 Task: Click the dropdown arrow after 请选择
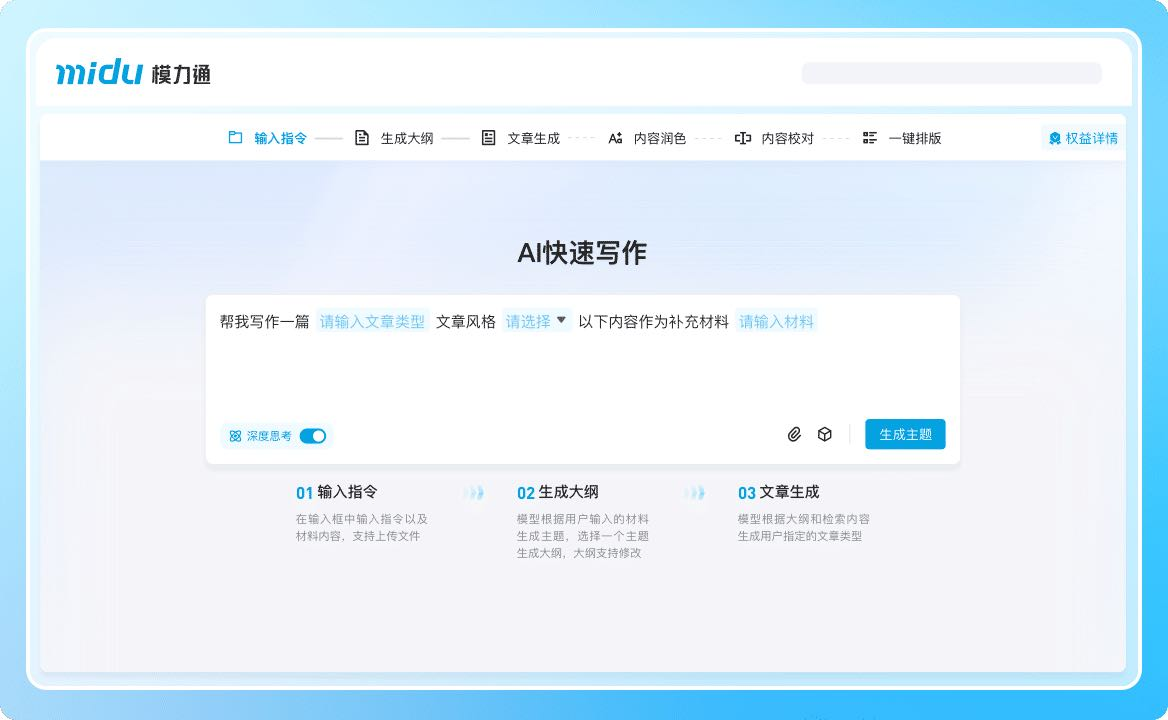(561, 321)
